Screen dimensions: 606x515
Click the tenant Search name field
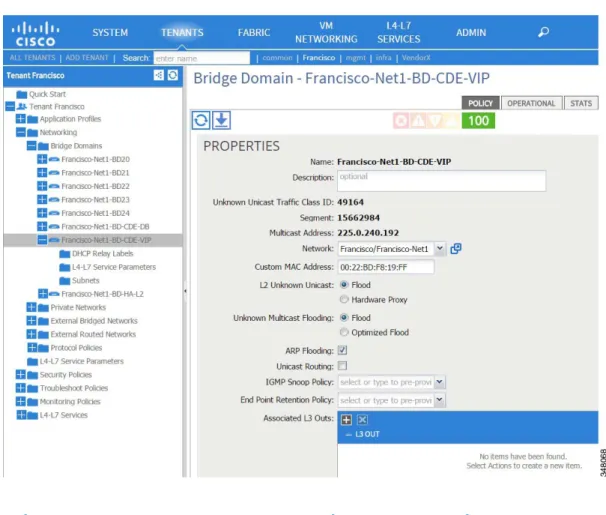pyautogui.click(x=202, y=58)
